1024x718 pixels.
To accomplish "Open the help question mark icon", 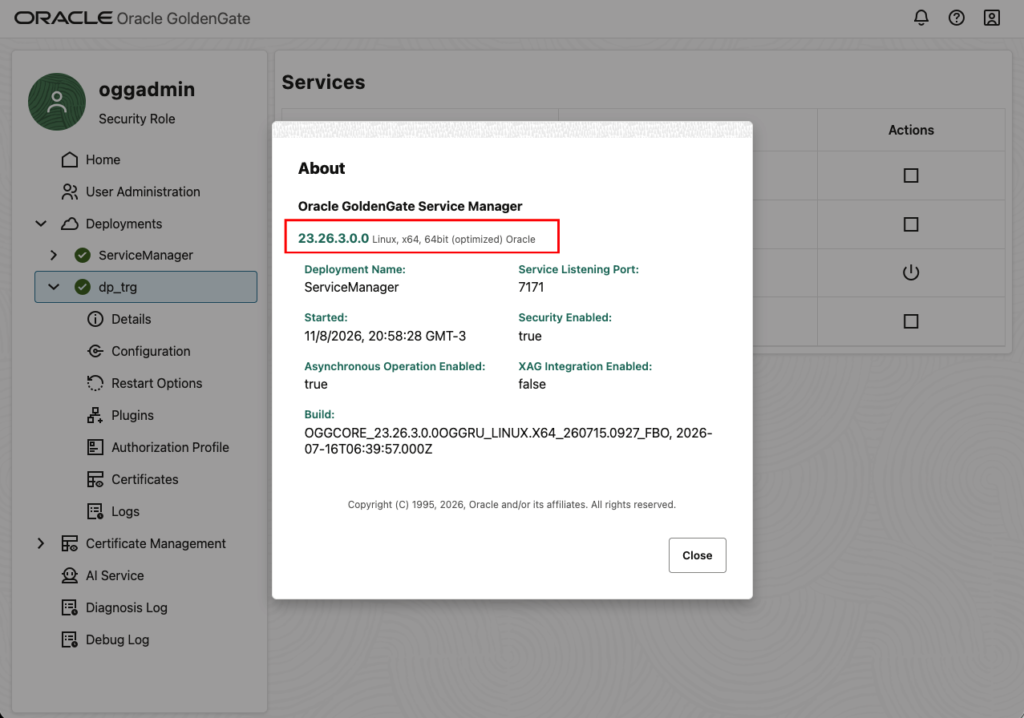I will pos(956,18).
